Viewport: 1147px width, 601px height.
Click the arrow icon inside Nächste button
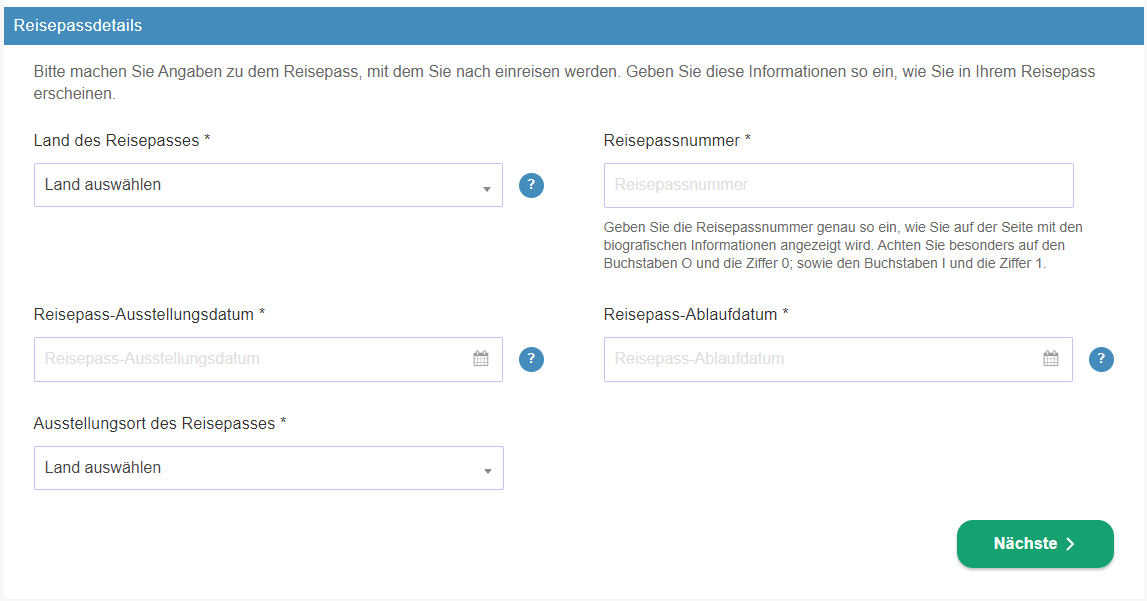point(1070,544)
